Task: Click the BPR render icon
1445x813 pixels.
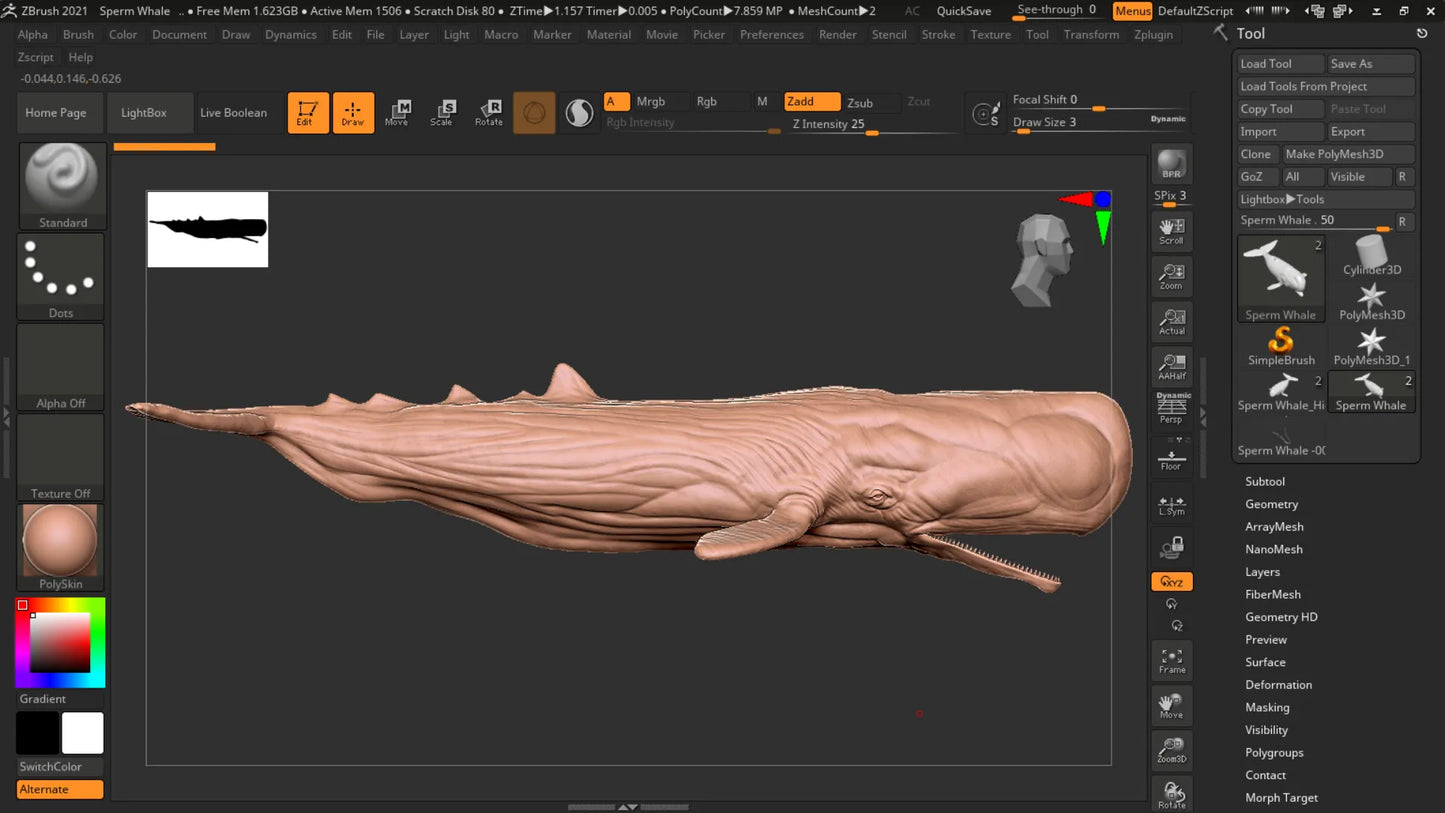Action: tap(1171, 165)
